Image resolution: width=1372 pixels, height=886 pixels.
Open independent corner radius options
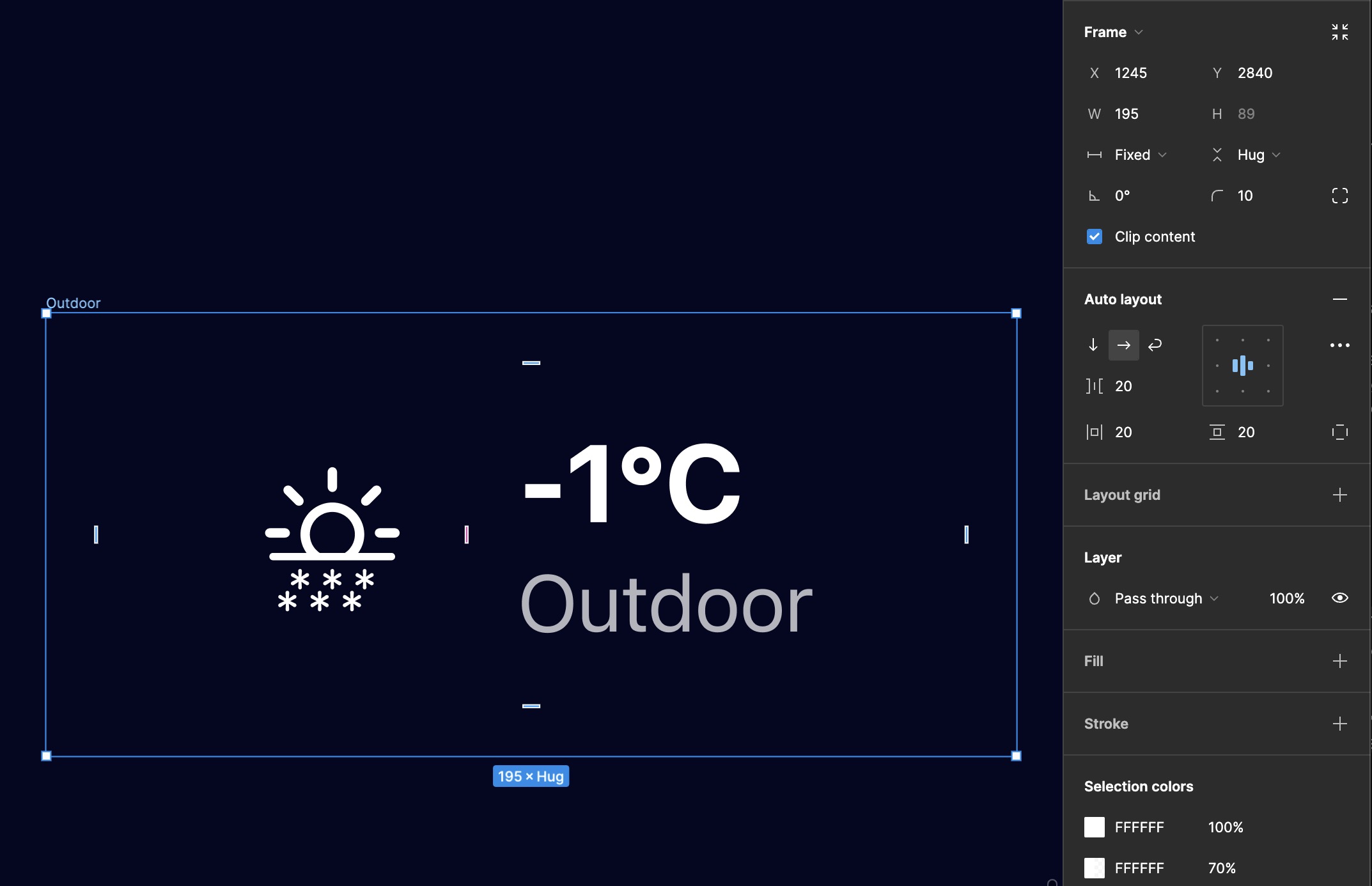pos(1339,196)
